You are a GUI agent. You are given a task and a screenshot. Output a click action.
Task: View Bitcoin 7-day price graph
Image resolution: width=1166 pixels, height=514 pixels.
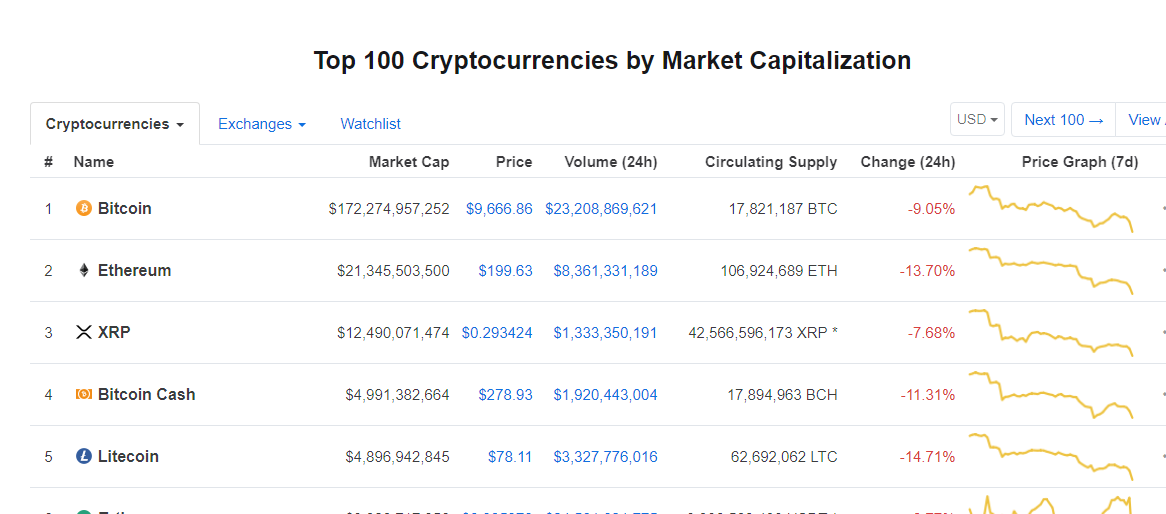pyautogui.click(x=1050, y=209)
